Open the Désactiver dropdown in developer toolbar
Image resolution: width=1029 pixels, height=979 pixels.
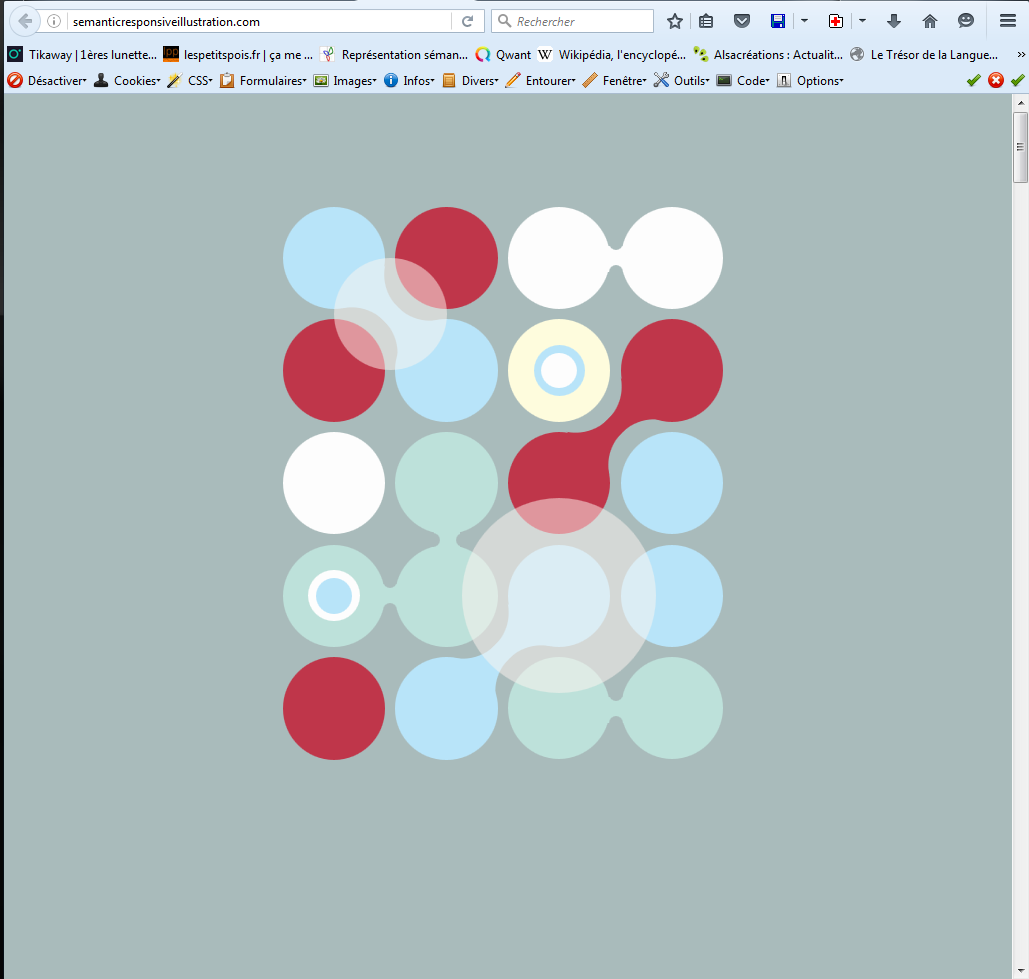[47, 81]
